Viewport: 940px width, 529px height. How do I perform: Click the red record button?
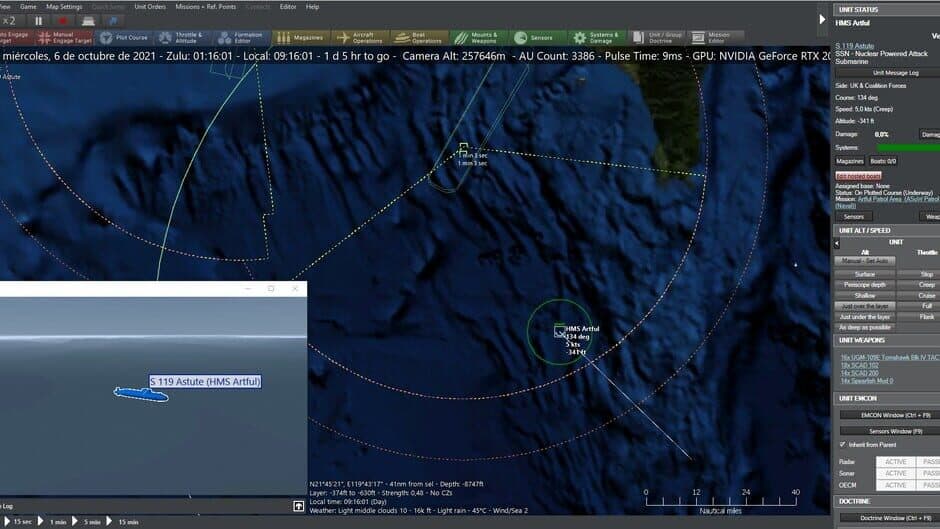point(63,21)
